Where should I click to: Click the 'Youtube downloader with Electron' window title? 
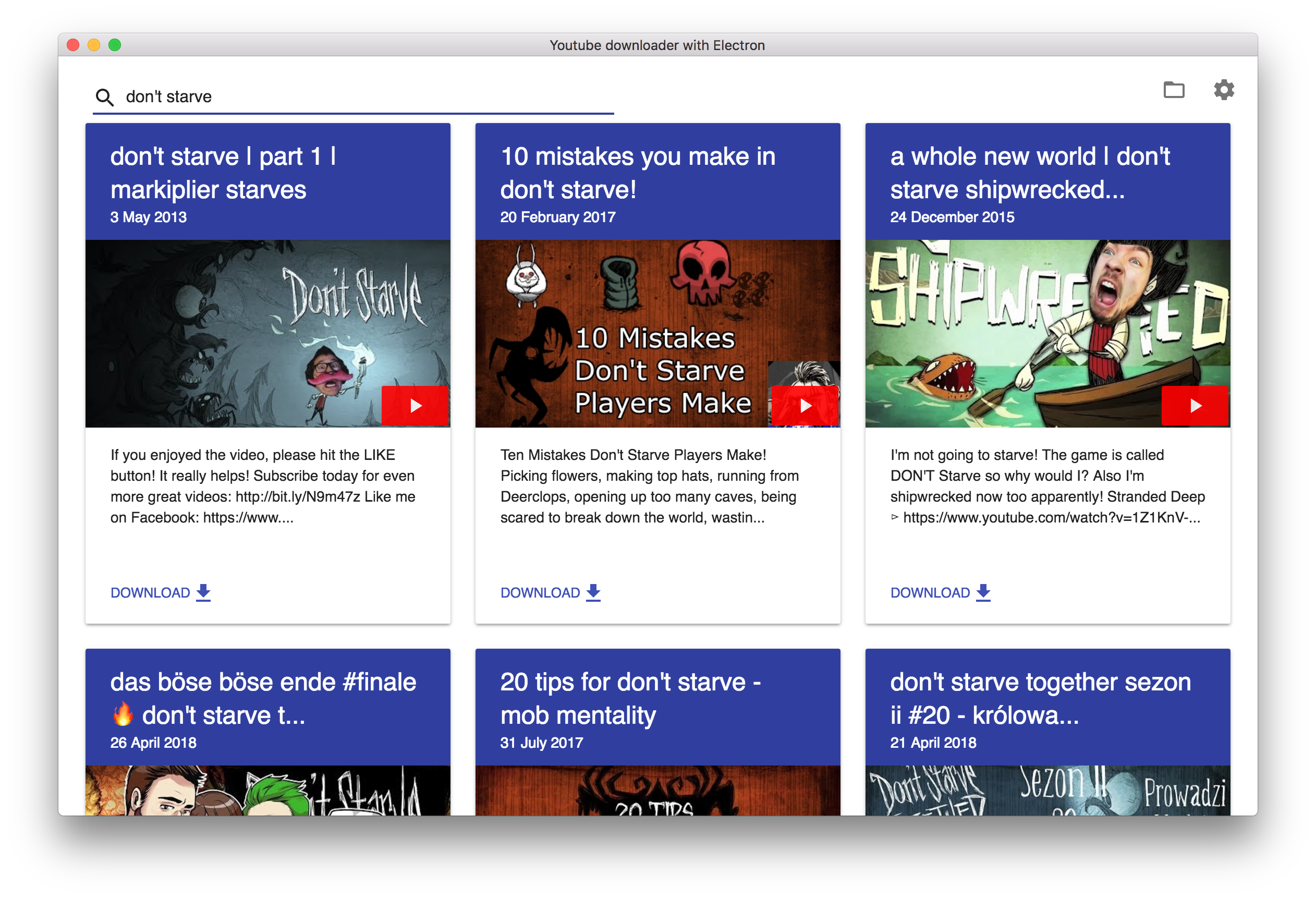(657, 45)
